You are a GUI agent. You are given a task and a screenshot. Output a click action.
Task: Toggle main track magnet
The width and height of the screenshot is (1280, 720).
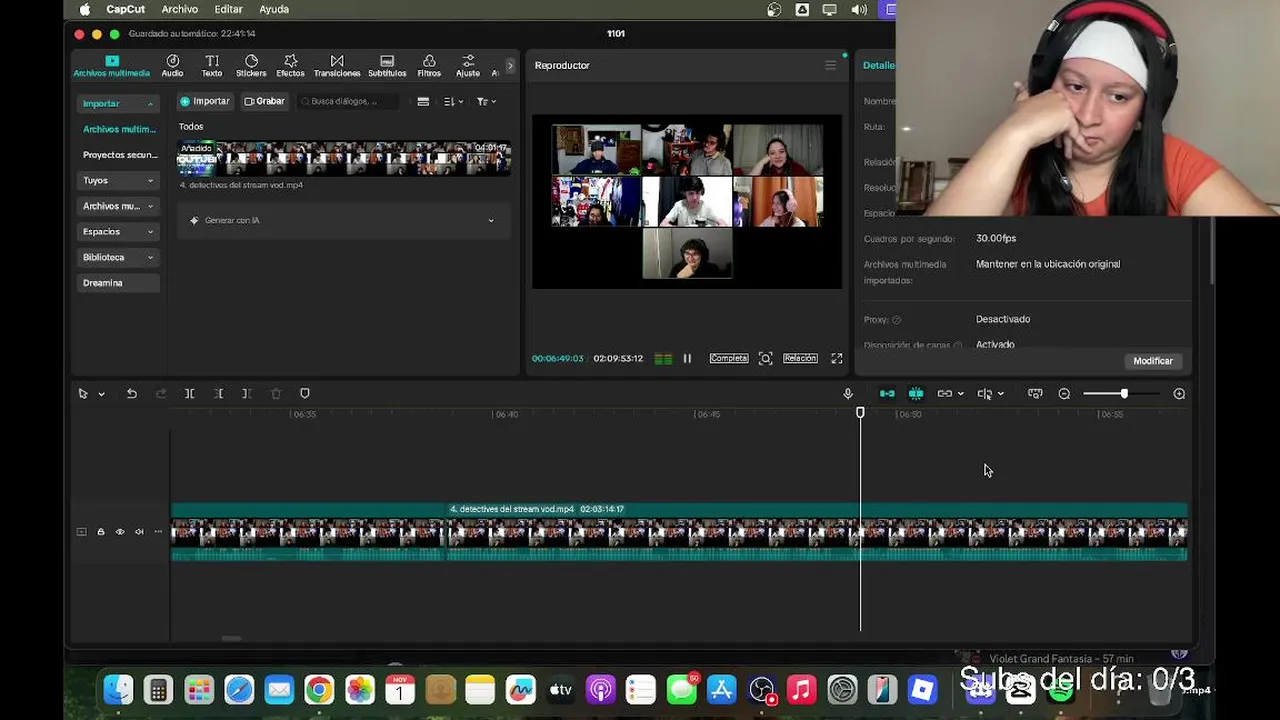[887, 394]
